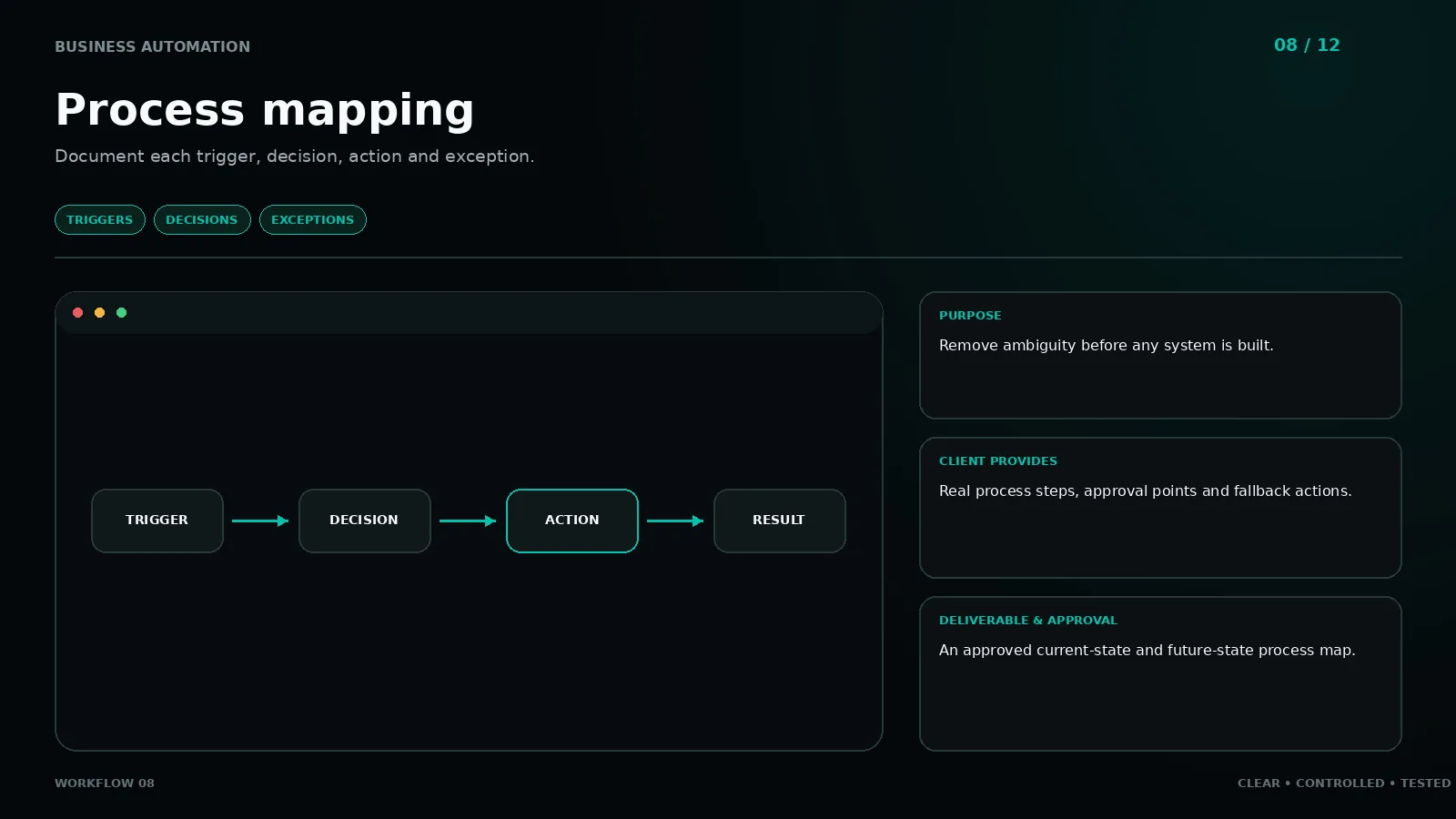Viewport: 1456px width, 819px height.
Task: Click the TRIGGER flow node
Action: pyautogui.click(x=157, y=521)
